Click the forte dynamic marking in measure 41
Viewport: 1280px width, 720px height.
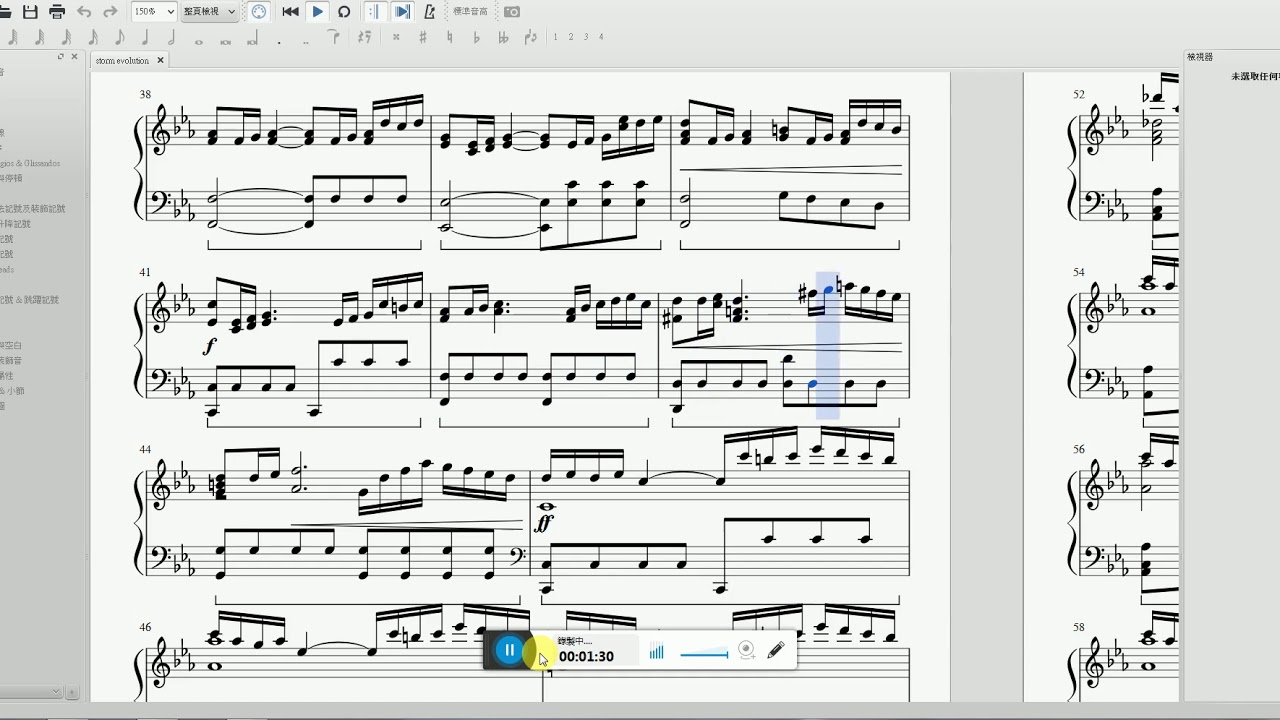point(209,347)
